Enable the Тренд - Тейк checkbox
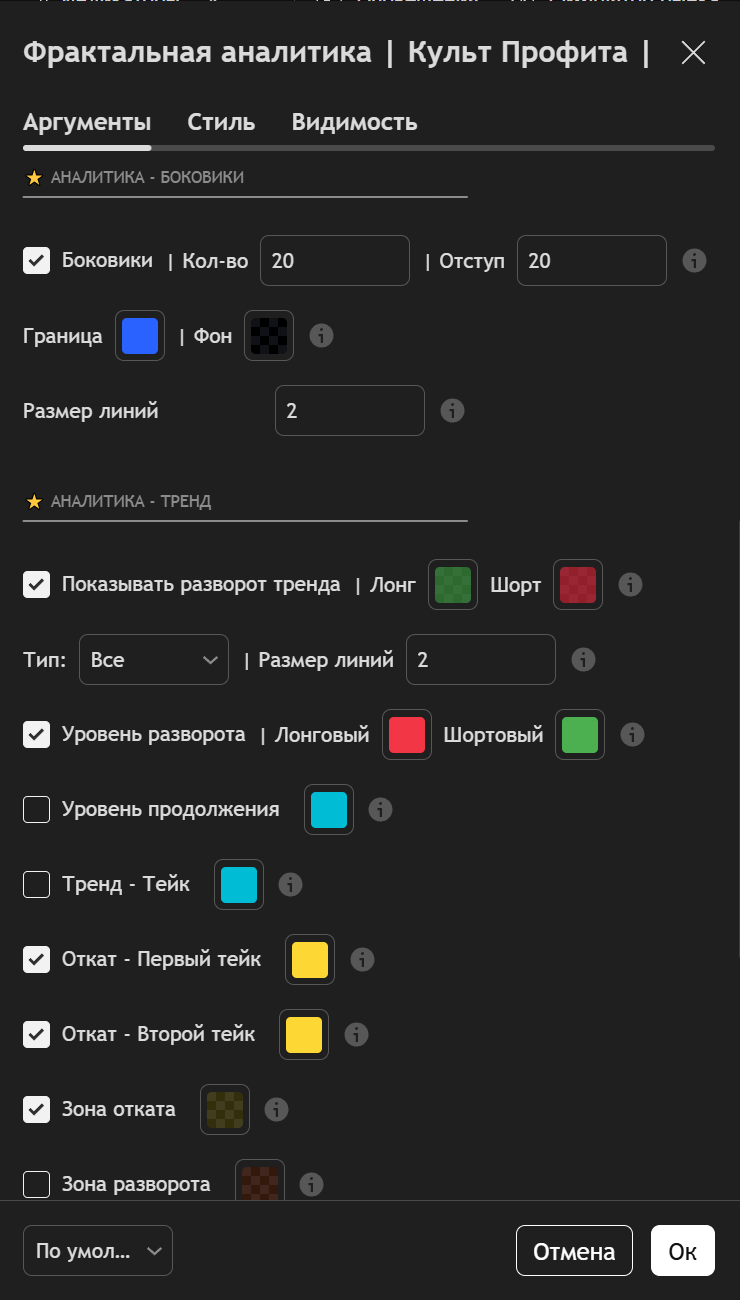Screen dimensions: 740x1300 37,885
